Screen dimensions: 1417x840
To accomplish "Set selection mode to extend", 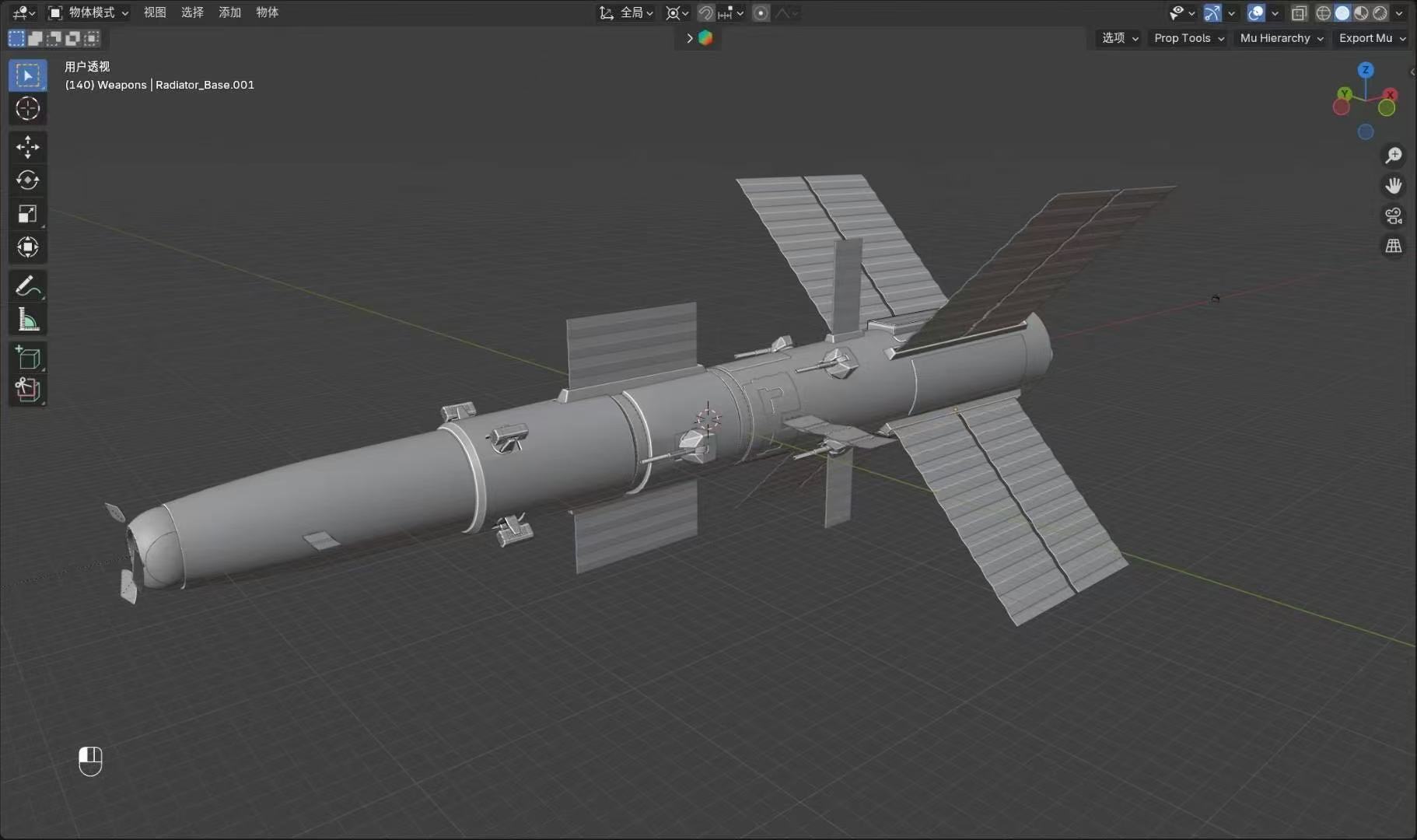I will [x=35, y=38].
